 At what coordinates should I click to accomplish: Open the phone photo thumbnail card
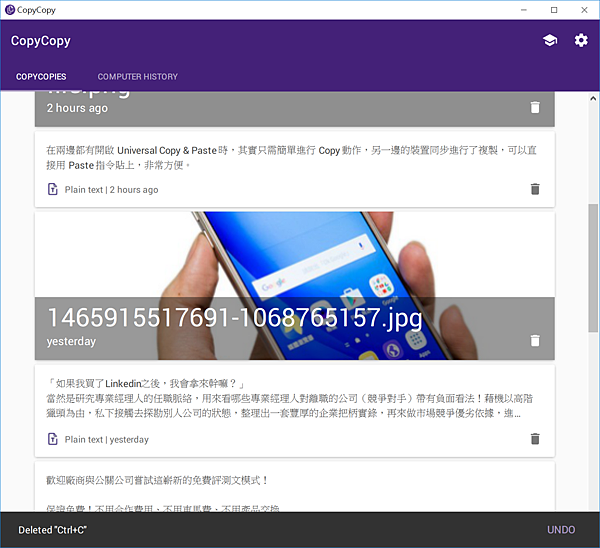tap(295, 285)
